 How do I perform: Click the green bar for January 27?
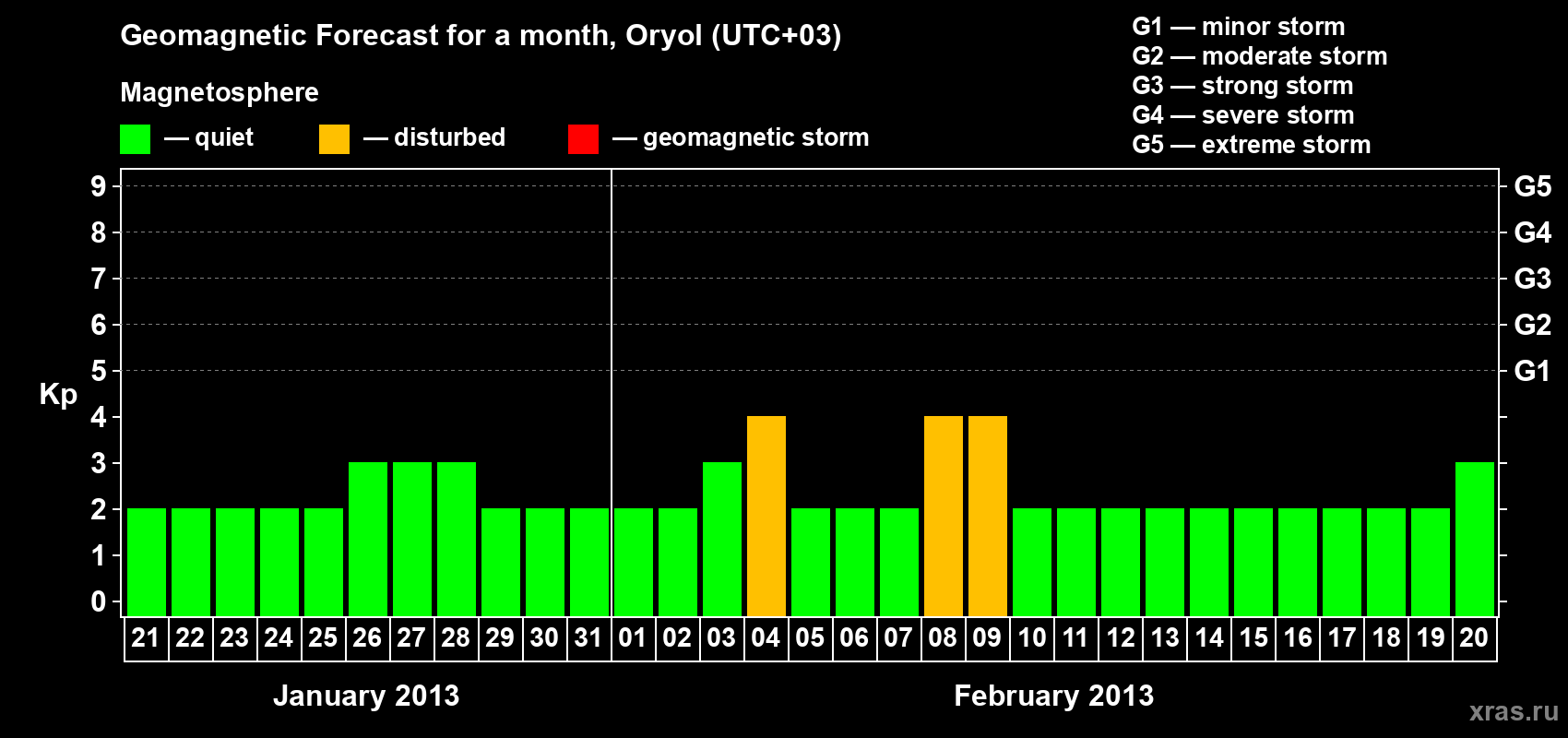tap(412, 539)
